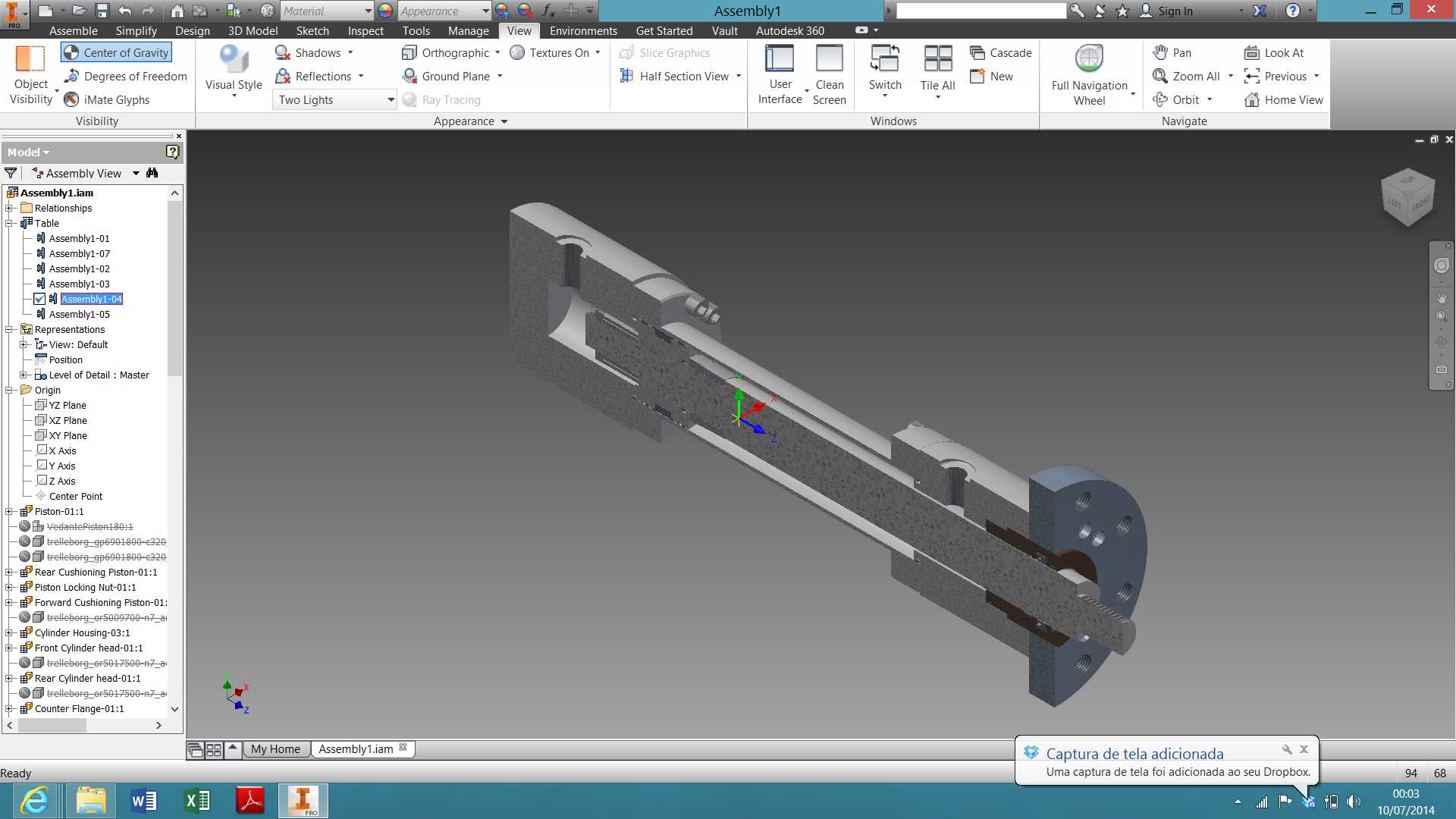Image resolution: width=1456 pixels, height=819 pixels.
Task: Open the Manage ribbon tab
Action: click(x=468, y=30)
